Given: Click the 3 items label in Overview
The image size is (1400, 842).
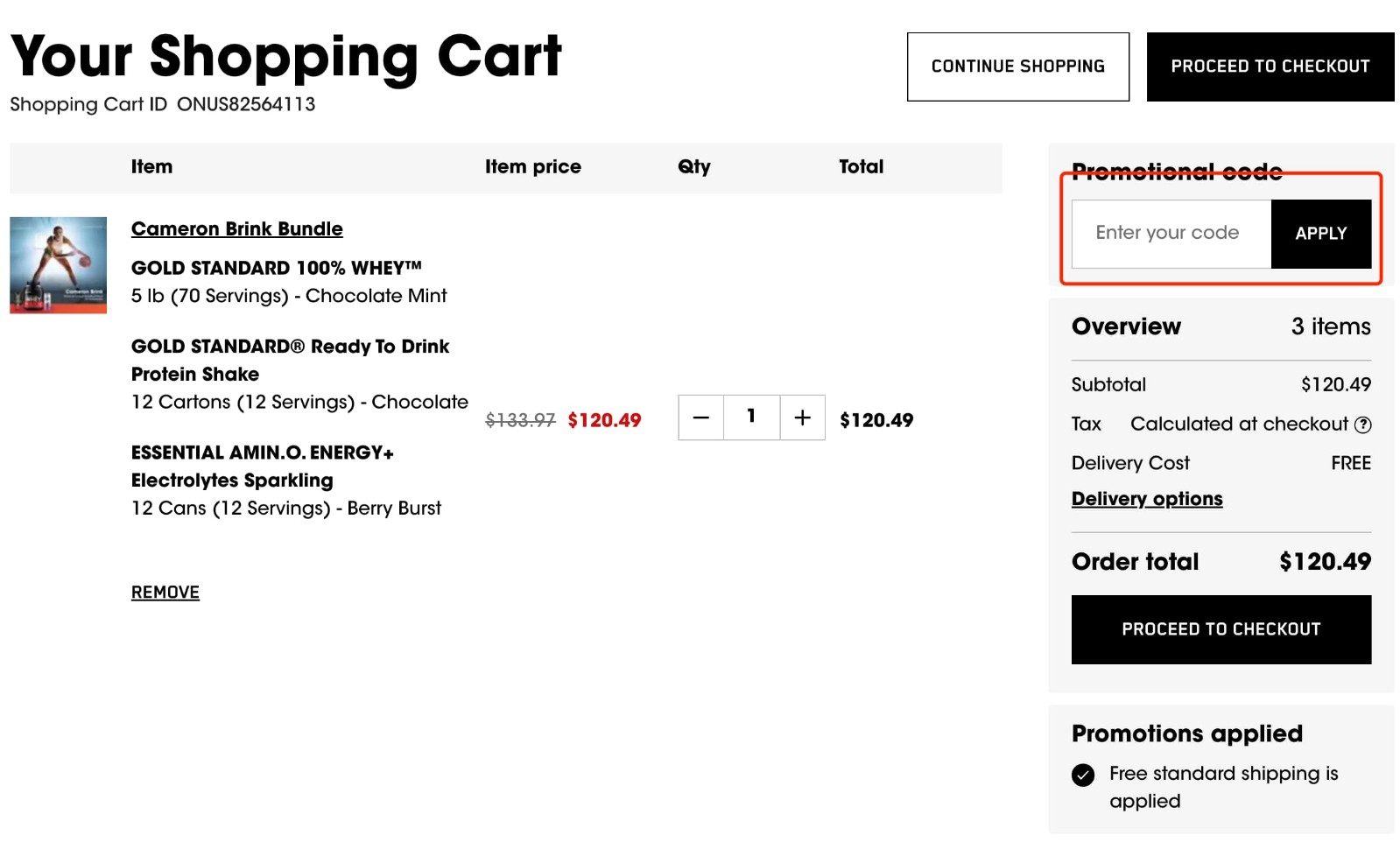Looking at the screenshot, I should coord(1332,326).
